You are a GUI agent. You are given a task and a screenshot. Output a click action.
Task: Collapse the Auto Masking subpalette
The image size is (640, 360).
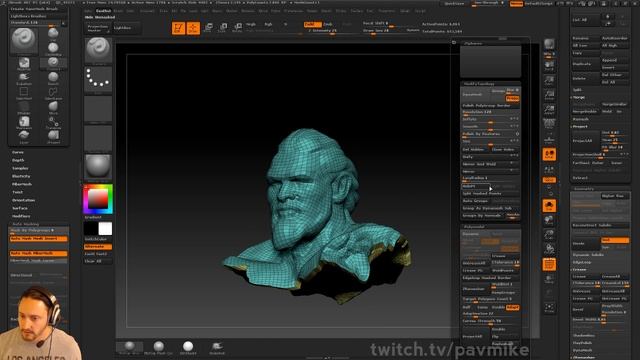tap(25, 224)
